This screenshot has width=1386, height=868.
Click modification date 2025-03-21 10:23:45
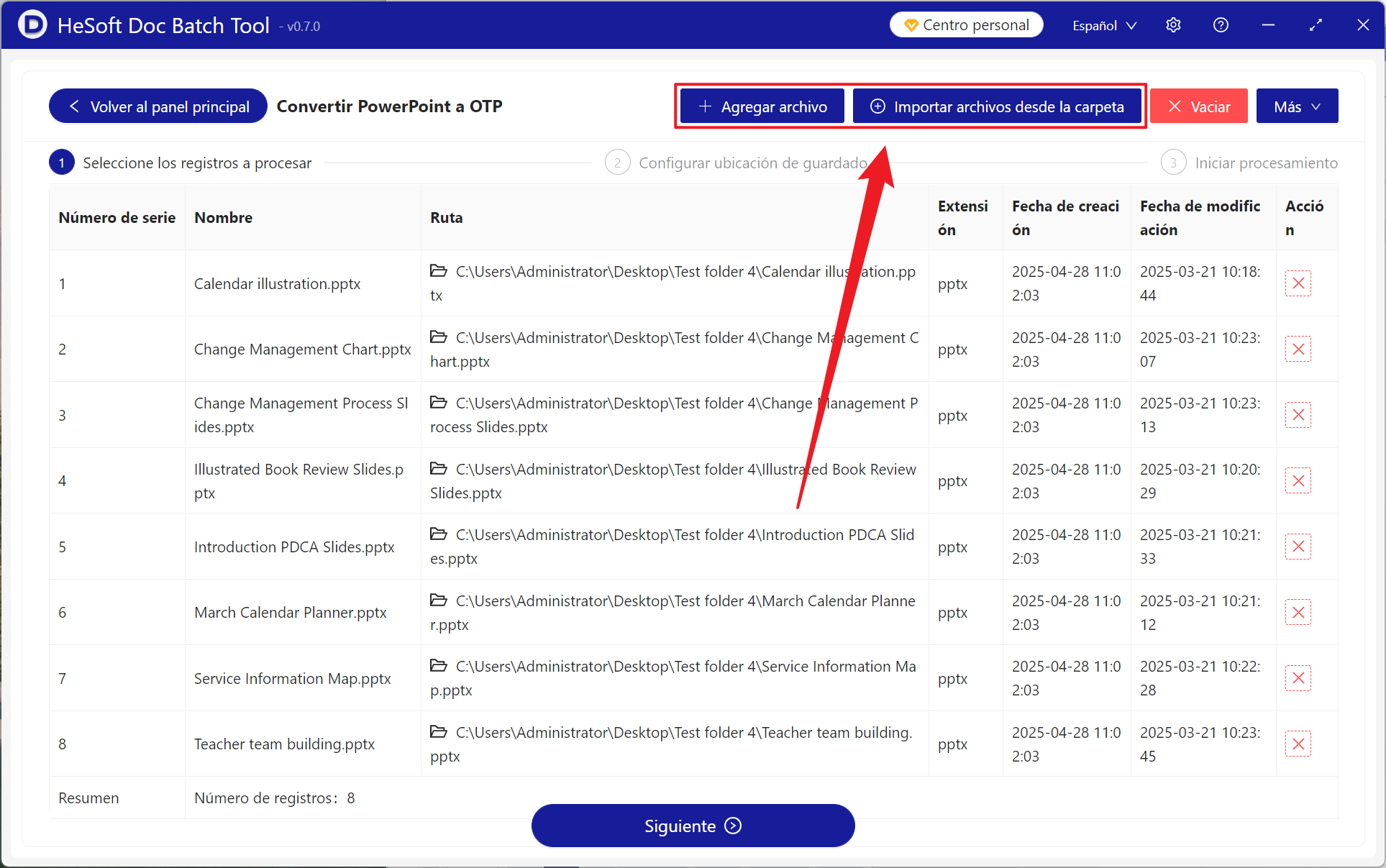(1200, 744)
